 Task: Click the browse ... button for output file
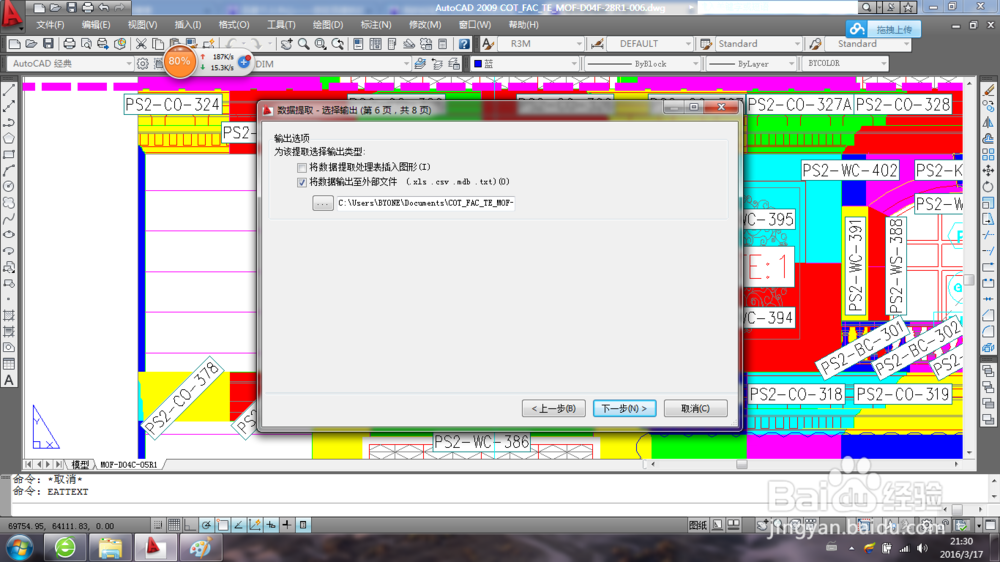323,203
